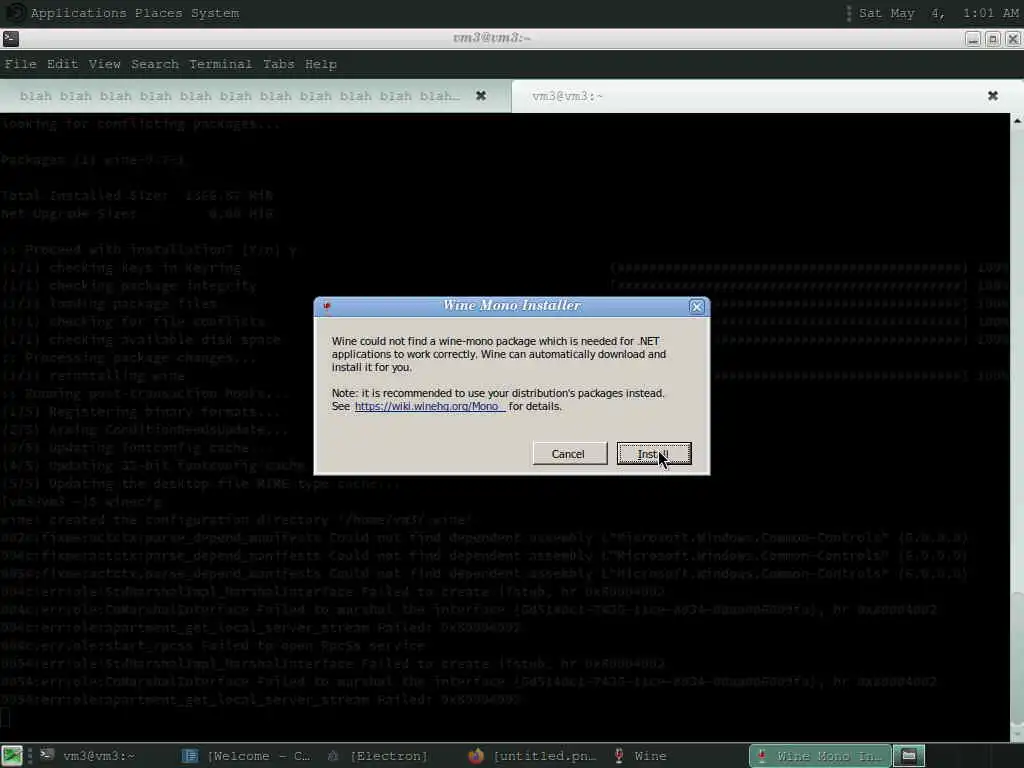Viewport: 1024px width, 768px height.
Task: Click the terminal scrollbar thumb
Action: coord(1017,658)
